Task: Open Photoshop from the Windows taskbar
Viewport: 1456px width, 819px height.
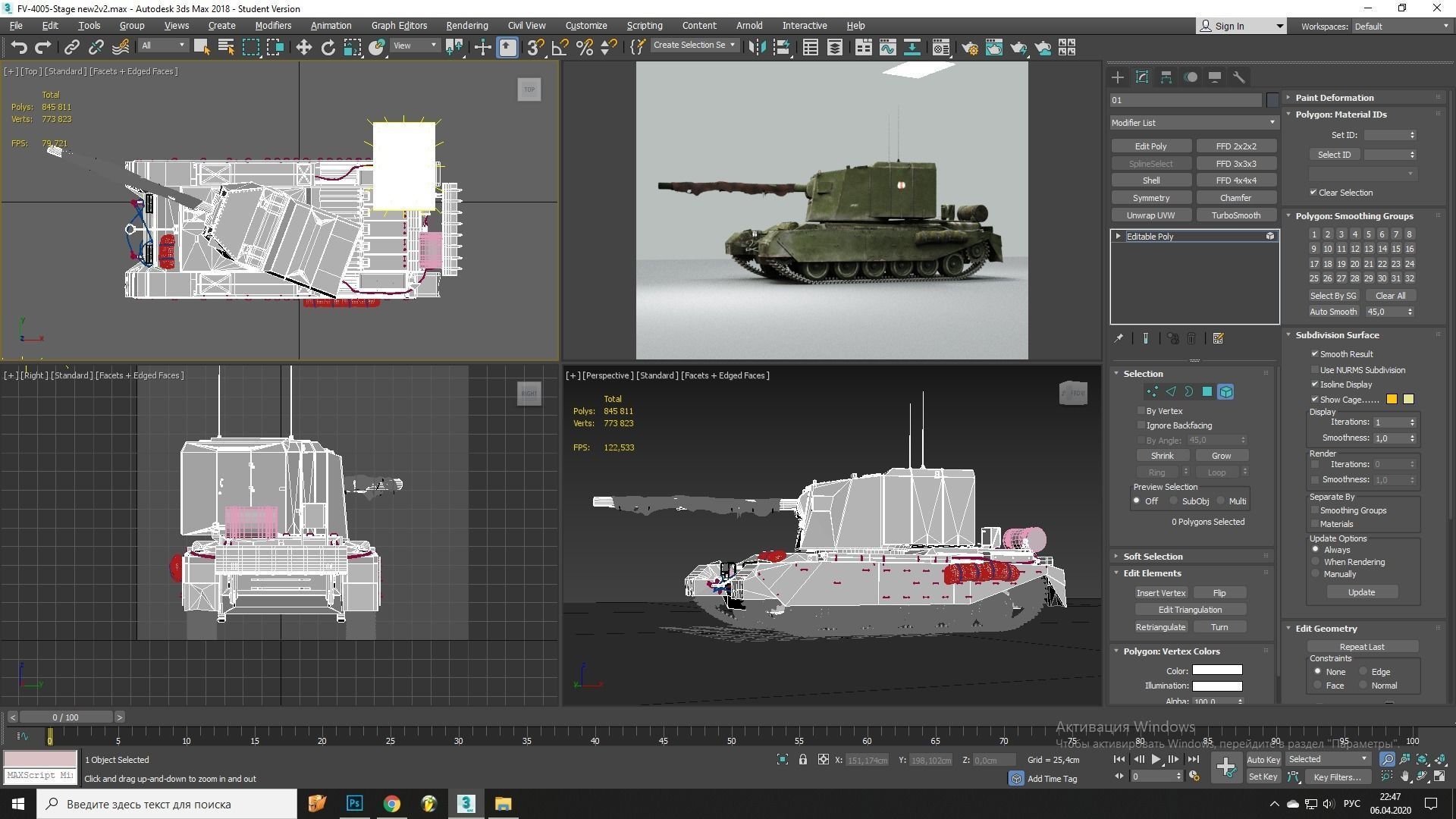Action: 354,804
